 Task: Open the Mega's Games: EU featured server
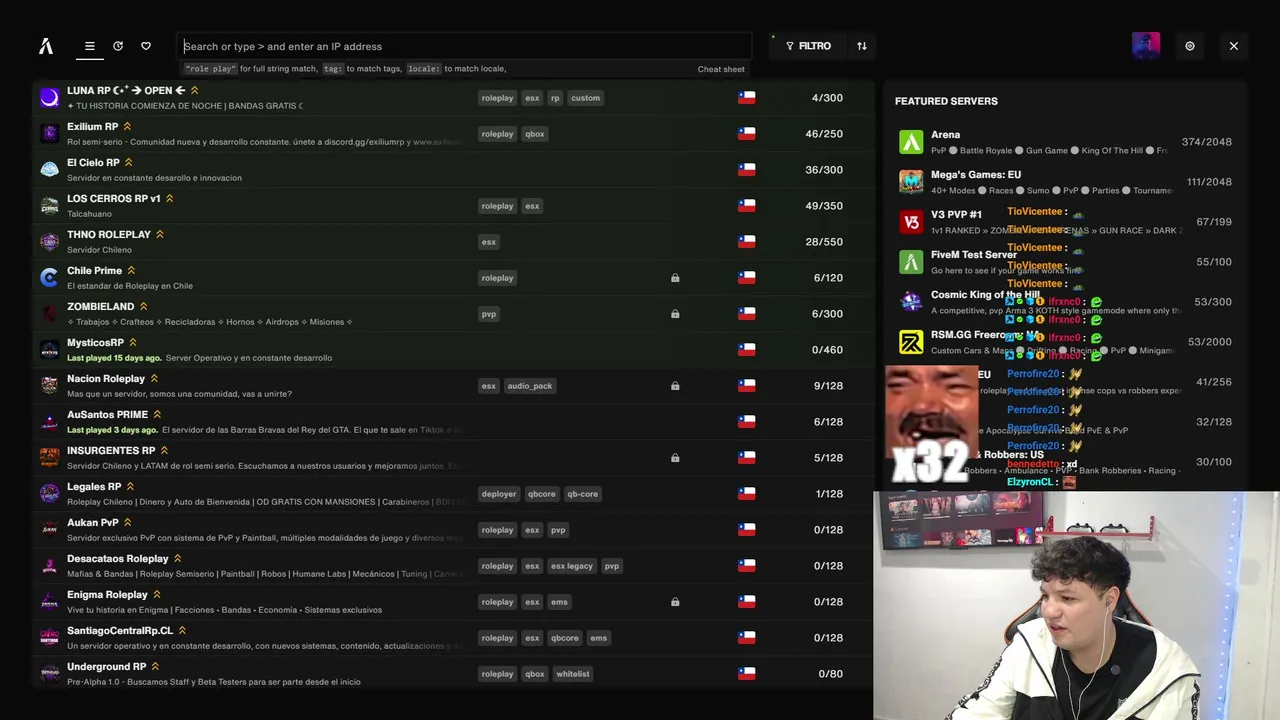1066,182
